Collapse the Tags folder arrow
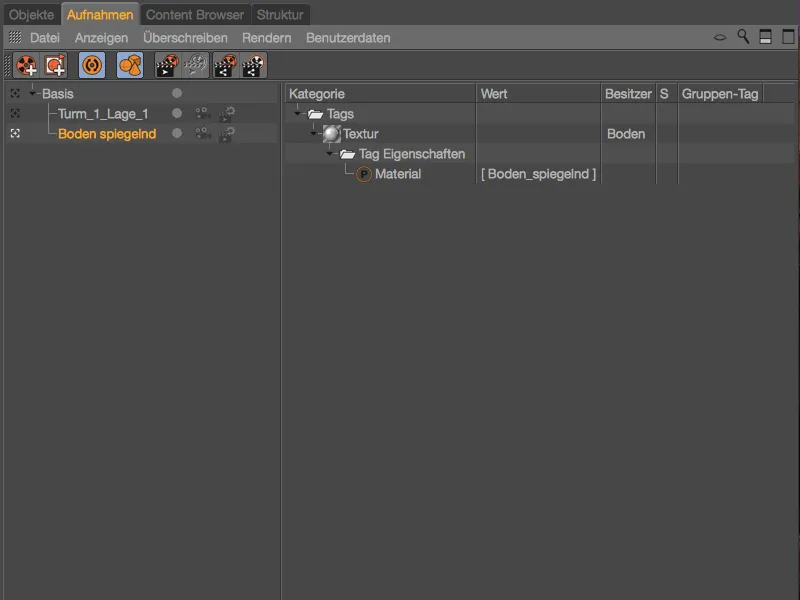The height and width of the screenshot is (600, 800). click(297, 113)
